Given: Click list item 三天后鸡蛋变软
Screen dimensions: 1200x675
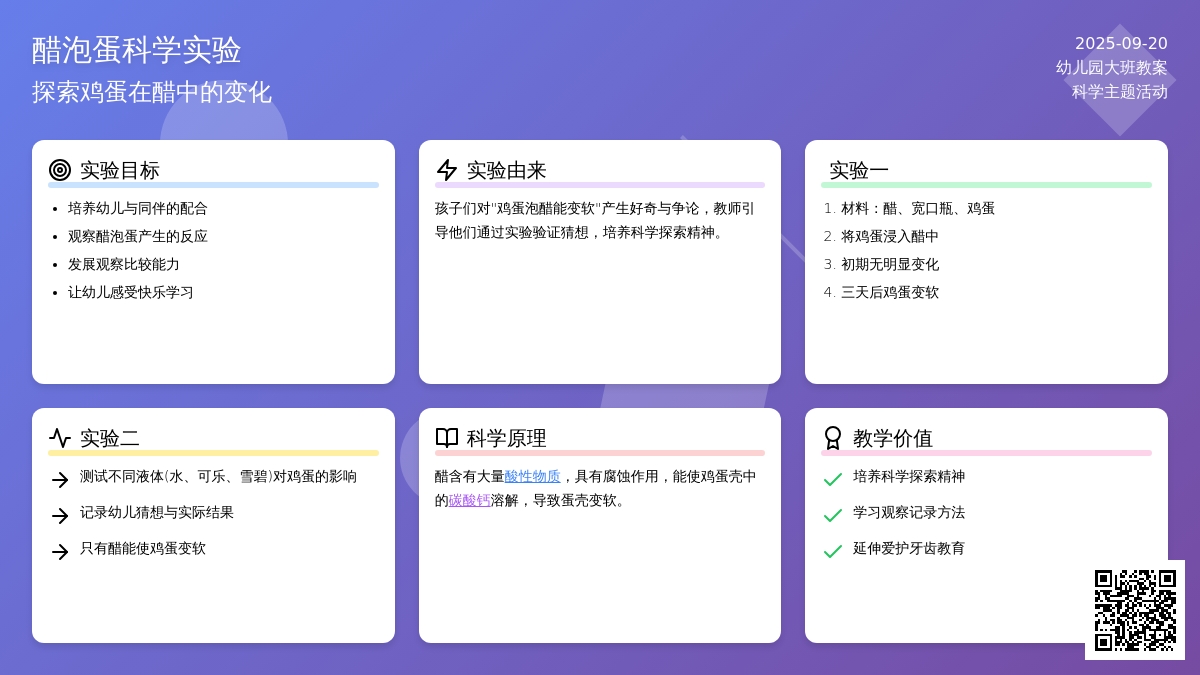Looking at the screenshot, I should click(890, 293).
